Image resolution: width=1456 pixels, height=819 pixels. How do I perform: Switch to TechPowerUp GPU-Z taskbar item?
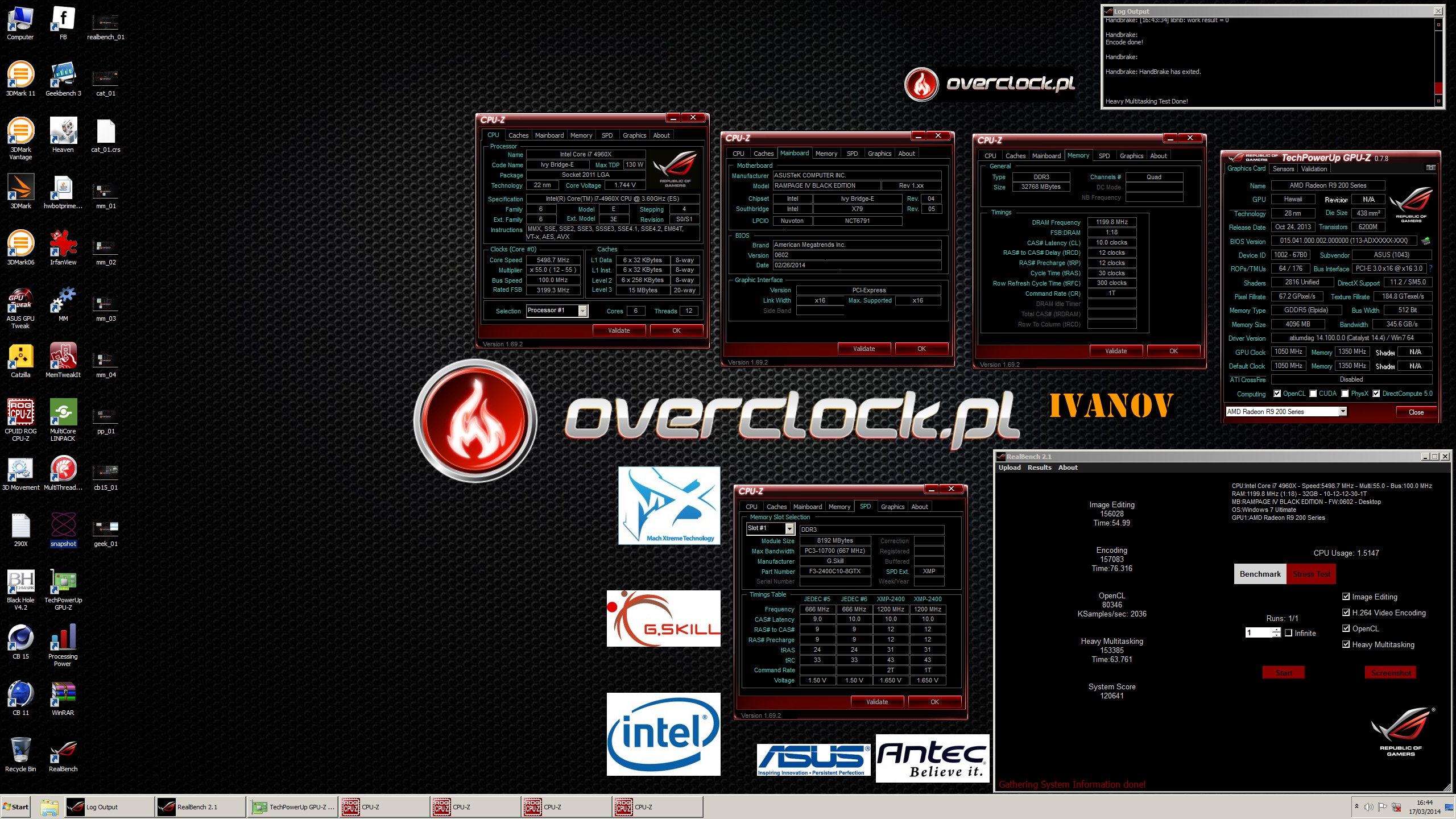tap(294, 806)
